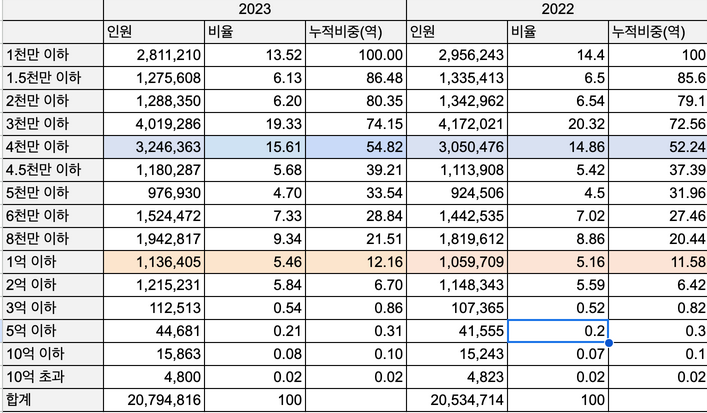
Task: Click the cell with value 39.21
Action: point(356,170)
